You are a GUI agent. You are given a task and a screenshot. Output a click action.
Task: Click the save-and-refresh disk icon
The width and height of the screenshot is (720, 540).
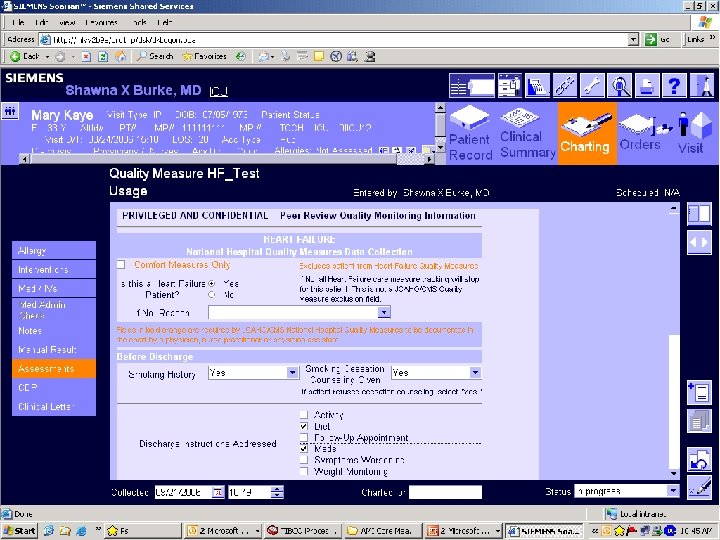(x=699, y=460)
